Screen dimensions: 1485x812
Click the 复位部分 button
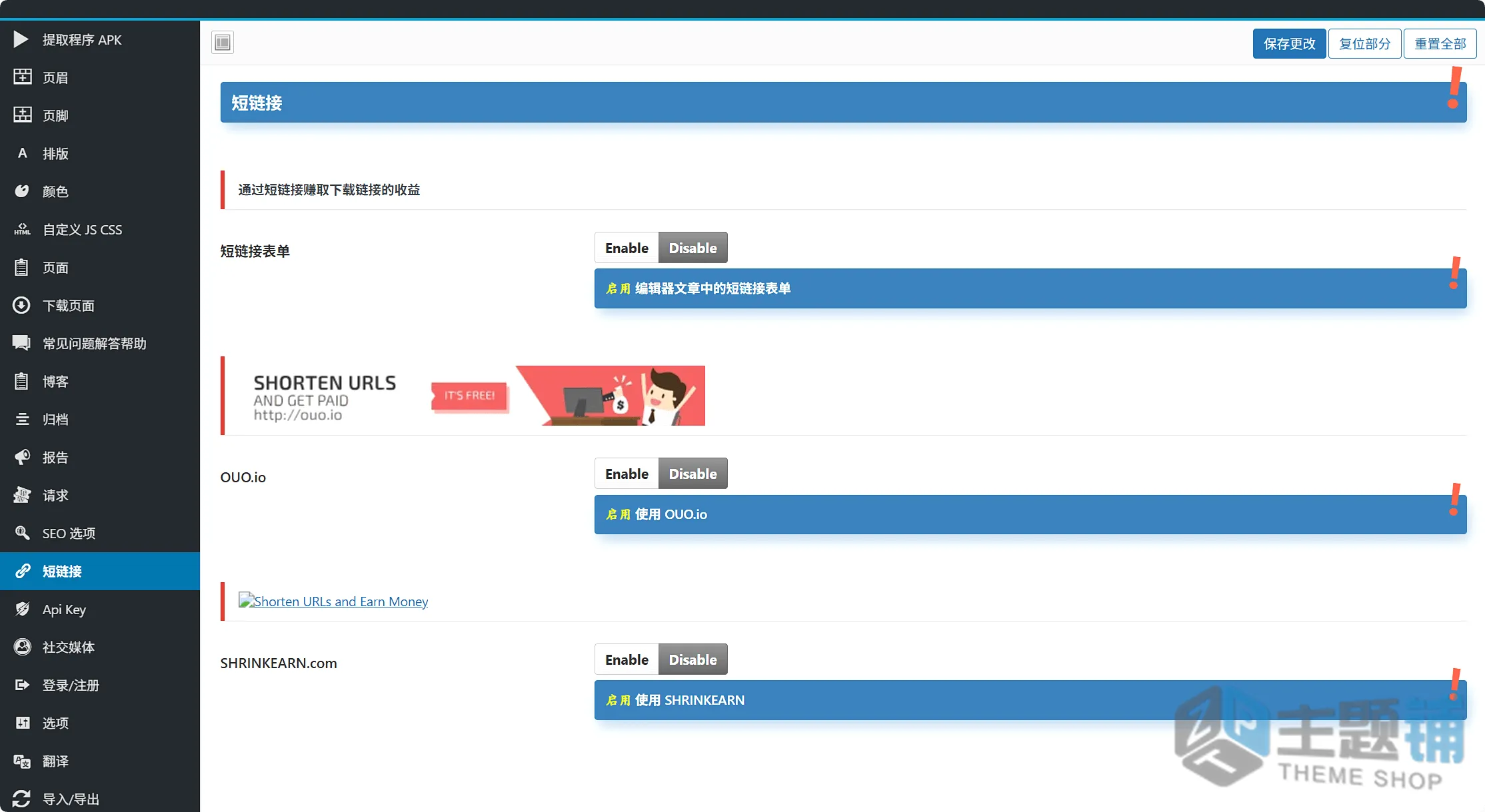[x=1364, y=43]
